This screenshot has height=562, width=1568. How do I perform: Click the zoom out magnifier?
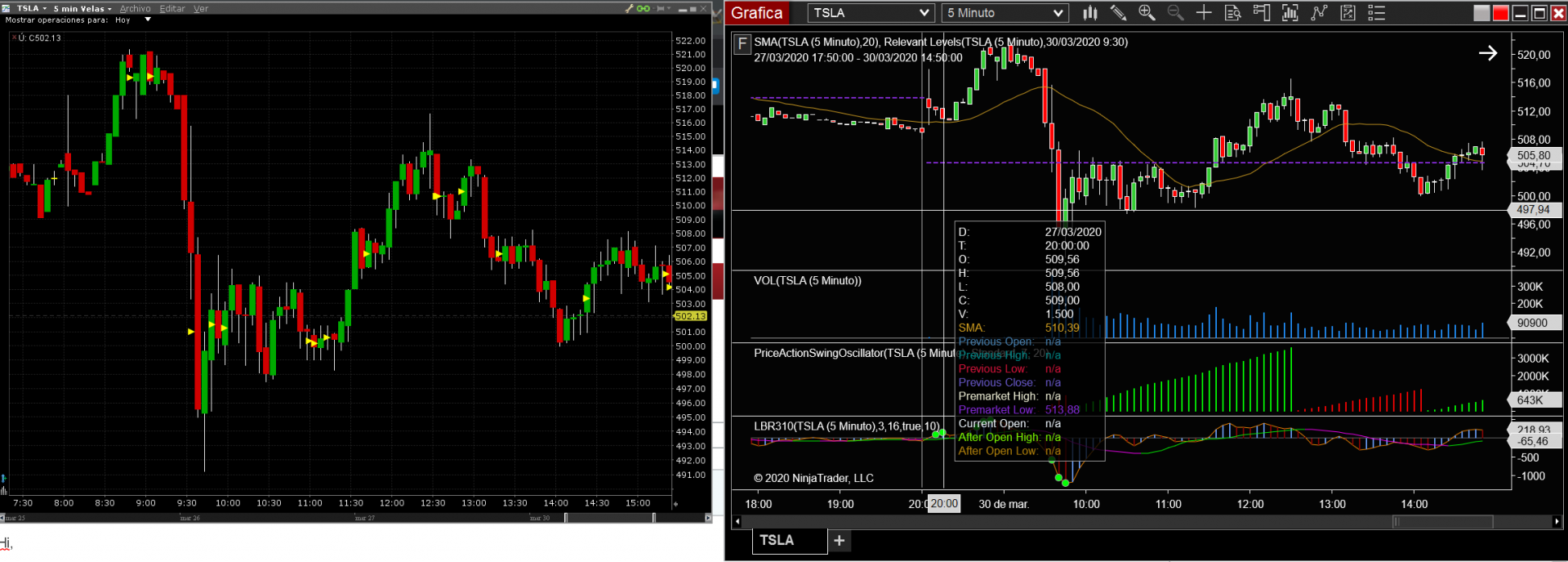(x=1175, y=13)
